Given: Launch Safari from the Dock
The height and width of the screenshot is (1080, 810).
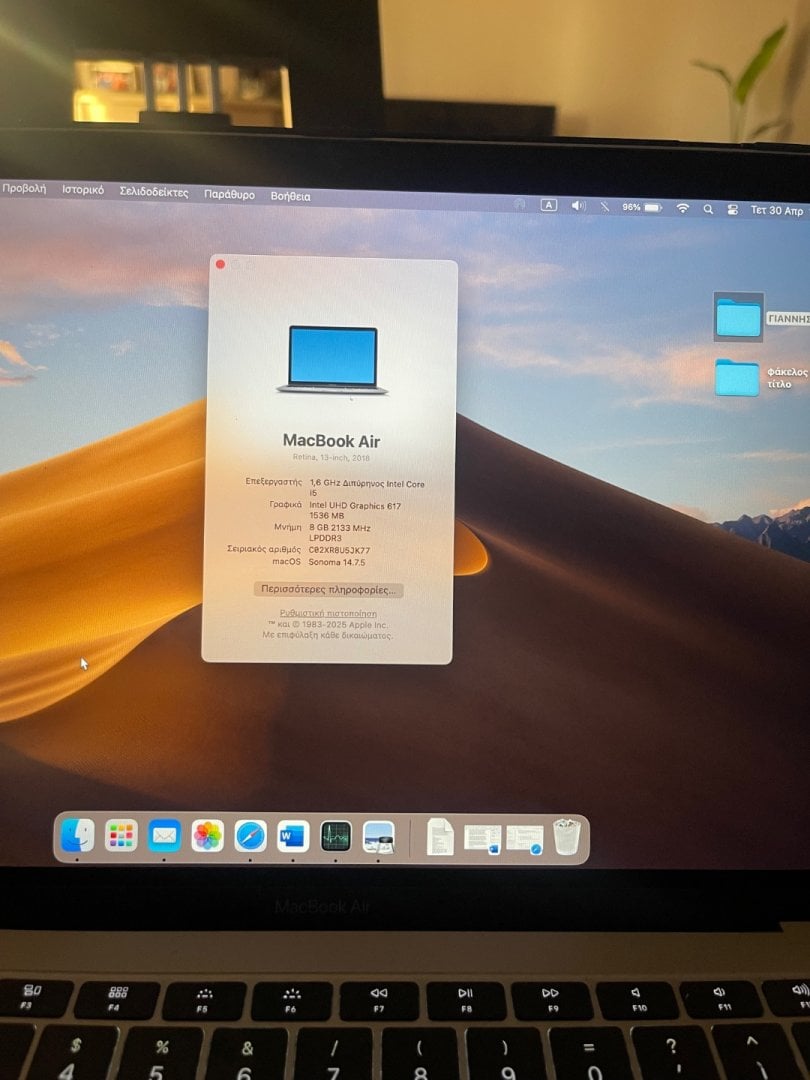Looking at the screenshot, I should pyautogui.click(x=250, y=836).
